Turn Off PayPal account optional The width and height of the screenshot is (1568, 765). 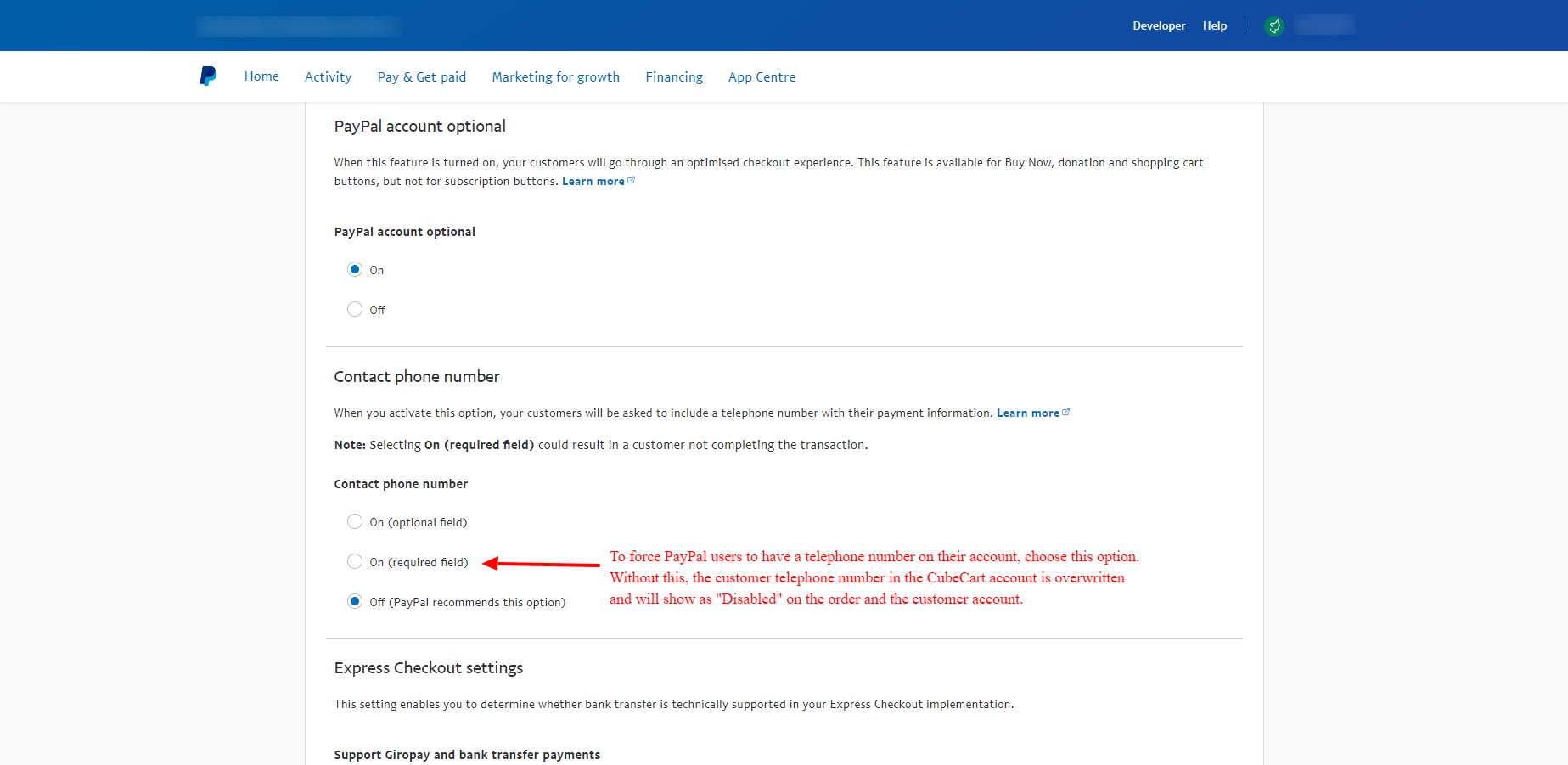pos(355,309)
